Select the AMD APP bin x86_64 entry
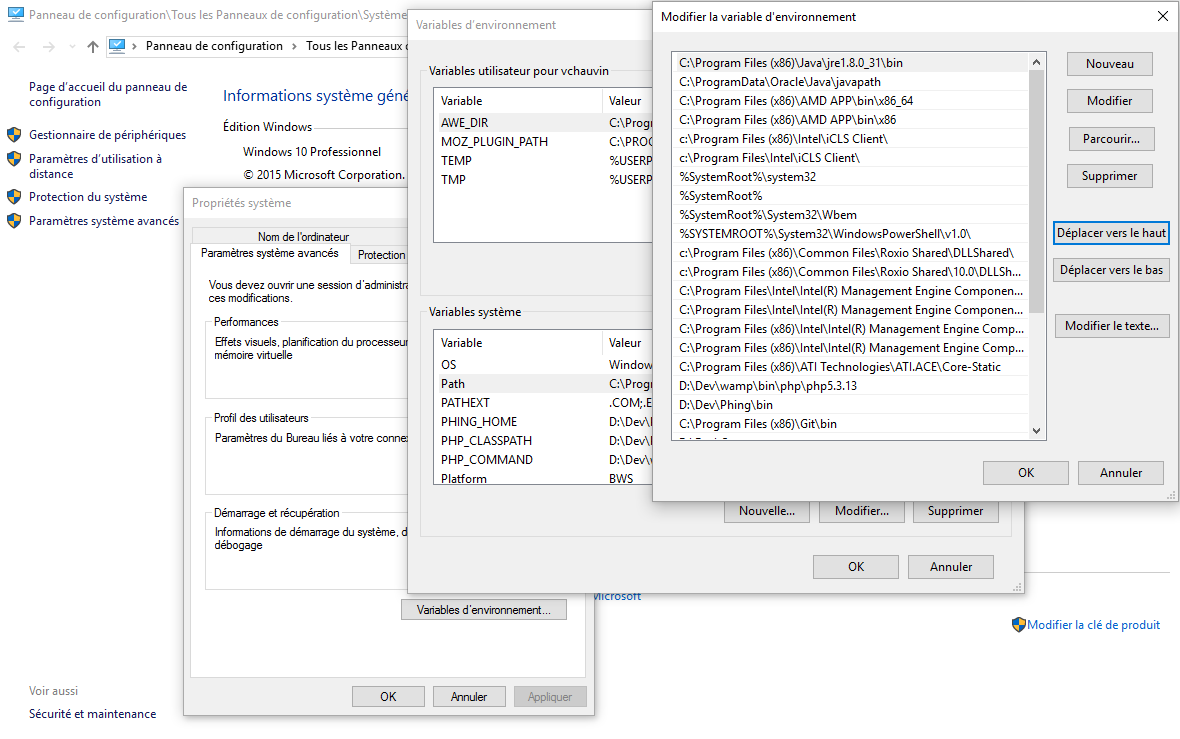This screenshot has width=1180, height=739. [x=850, y=101]
